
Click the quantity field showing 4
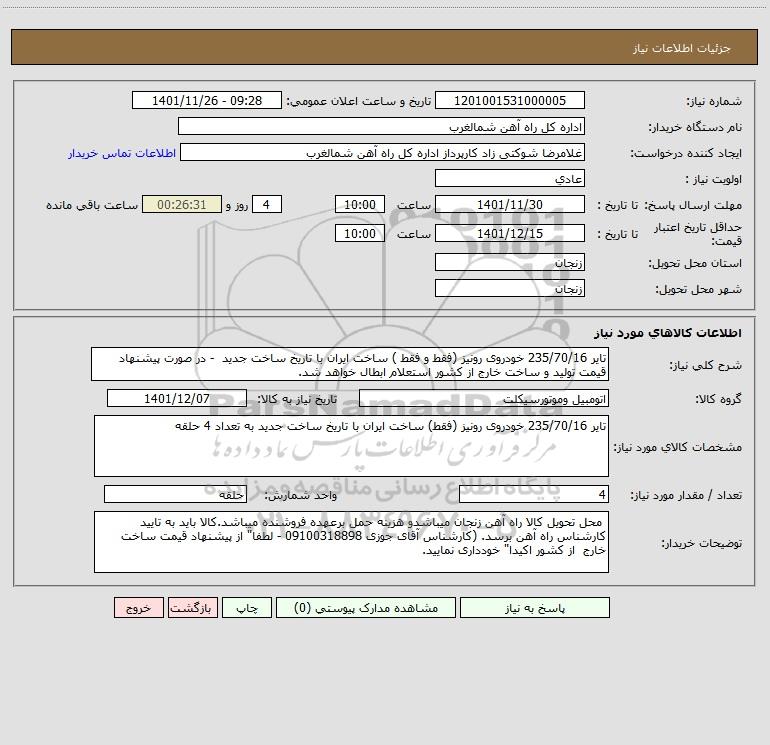534,495
